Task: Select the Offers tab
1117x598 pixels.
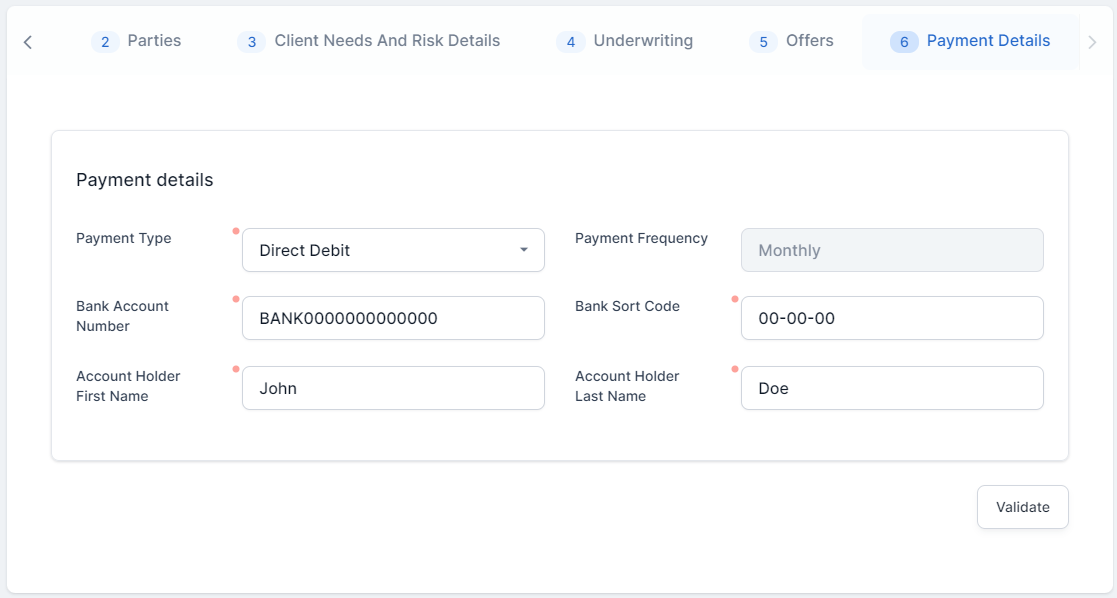Action: [x=810, y=41]
